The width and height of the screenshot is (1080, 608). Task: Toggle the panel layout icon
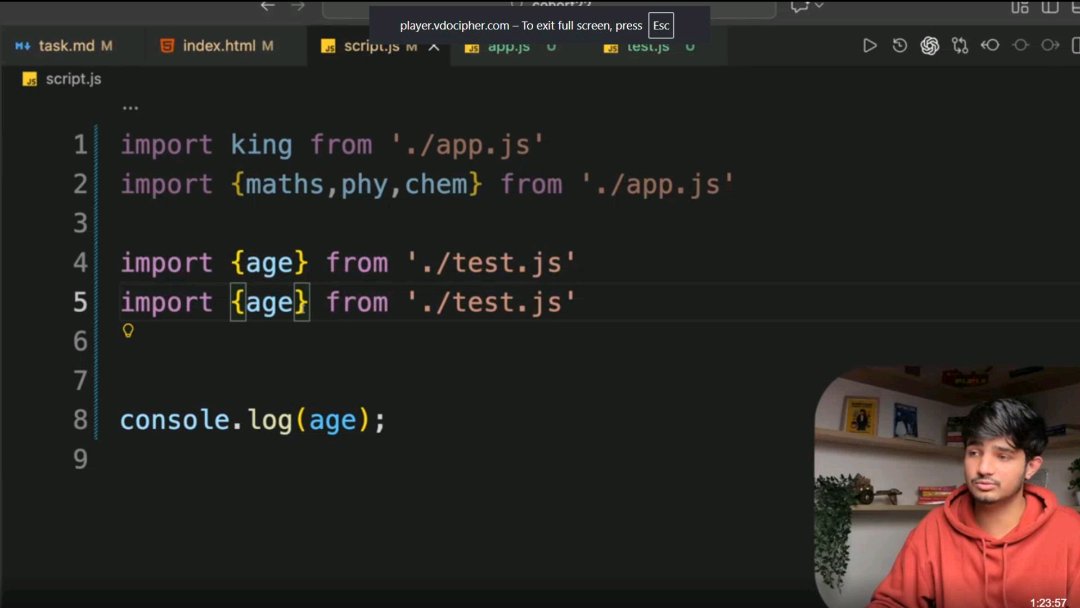(1049, 7)
